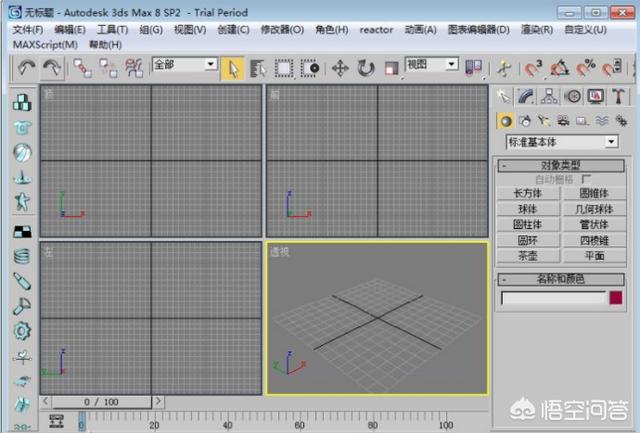Click the 球体 sphere button

tap(528, 209)
